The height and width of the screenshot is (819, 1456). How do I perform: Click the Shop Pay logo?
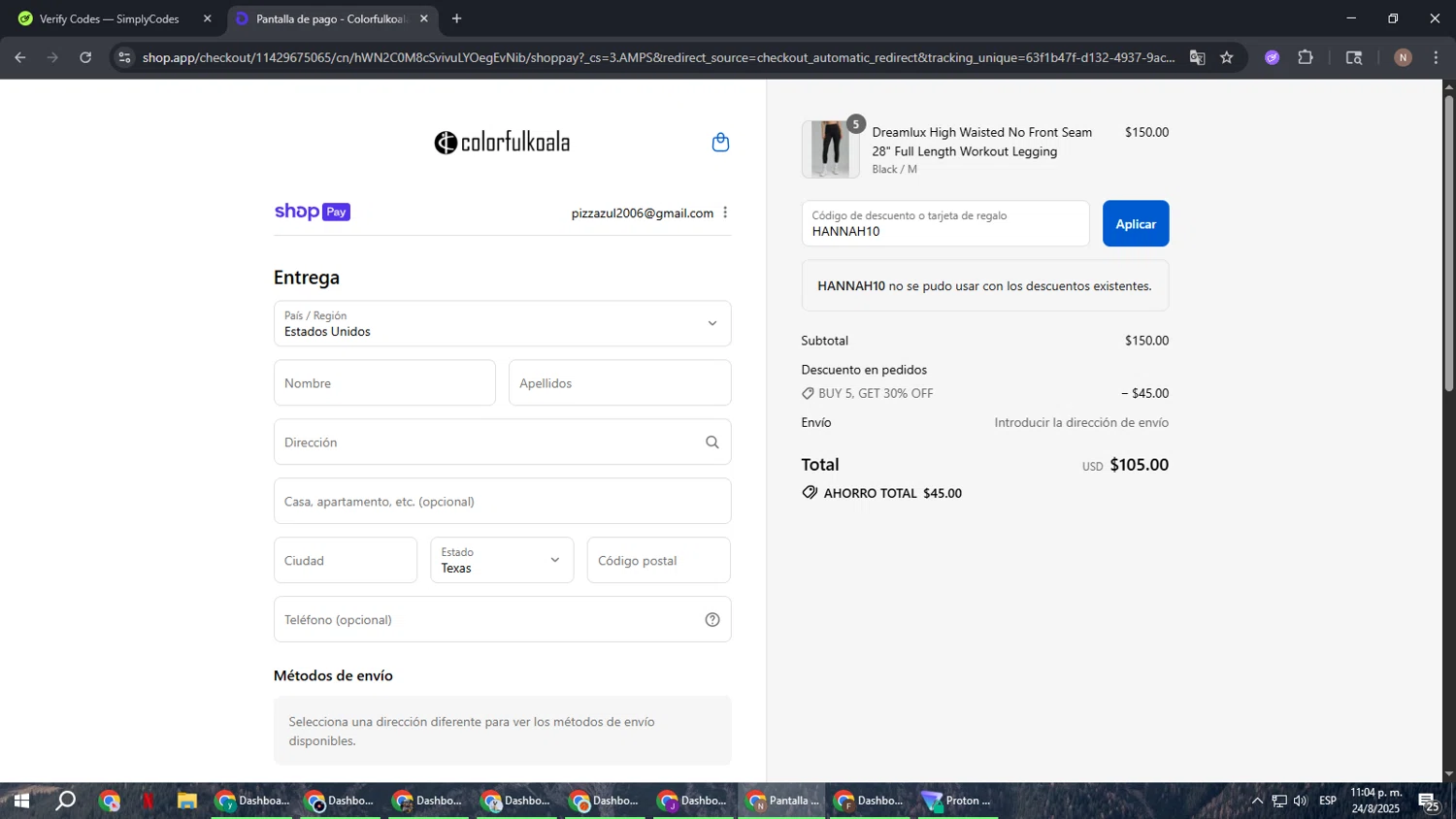[x=313, y=212]
